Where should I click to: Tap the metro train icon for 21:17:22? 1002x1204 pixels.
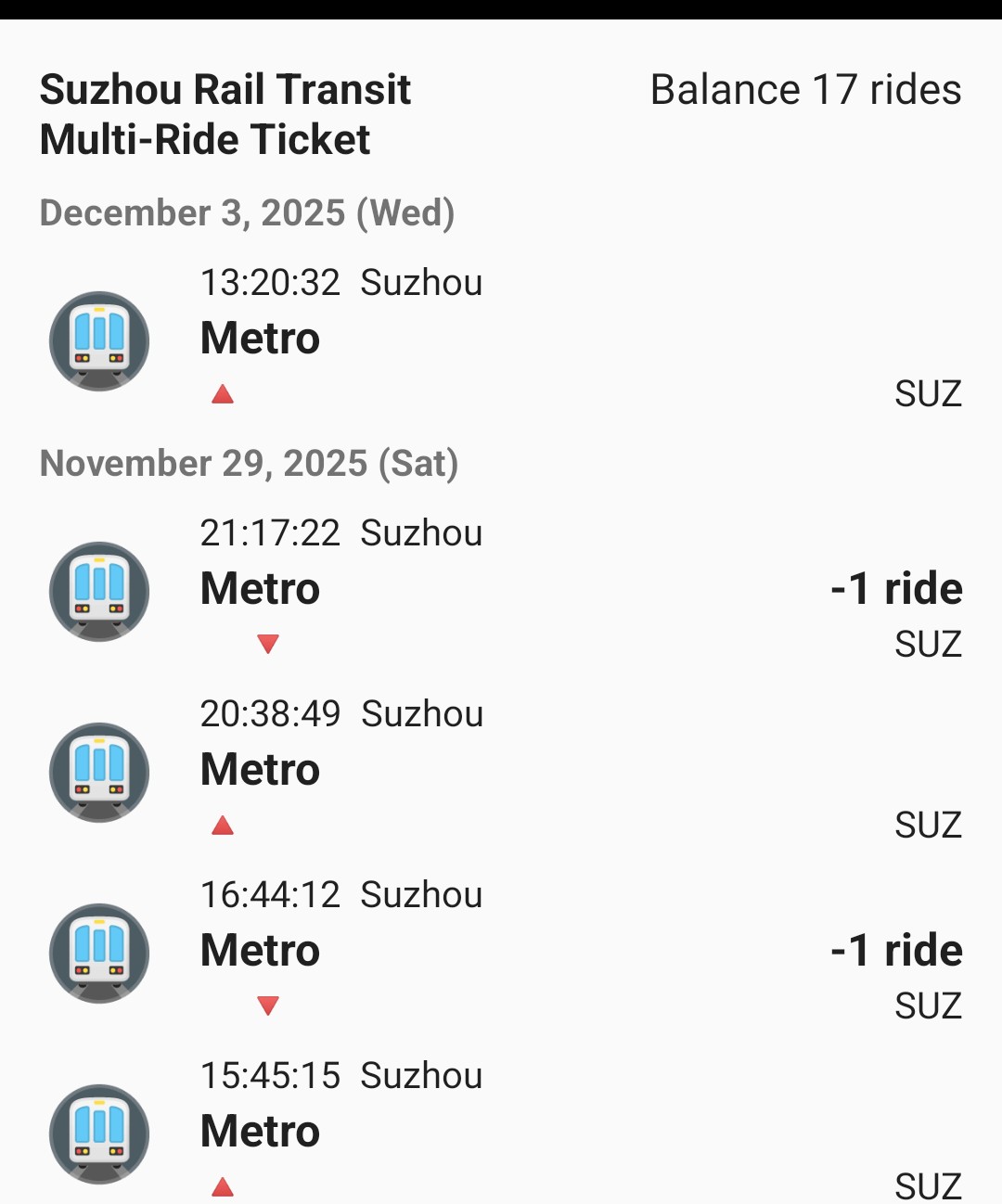pos(99,591)
